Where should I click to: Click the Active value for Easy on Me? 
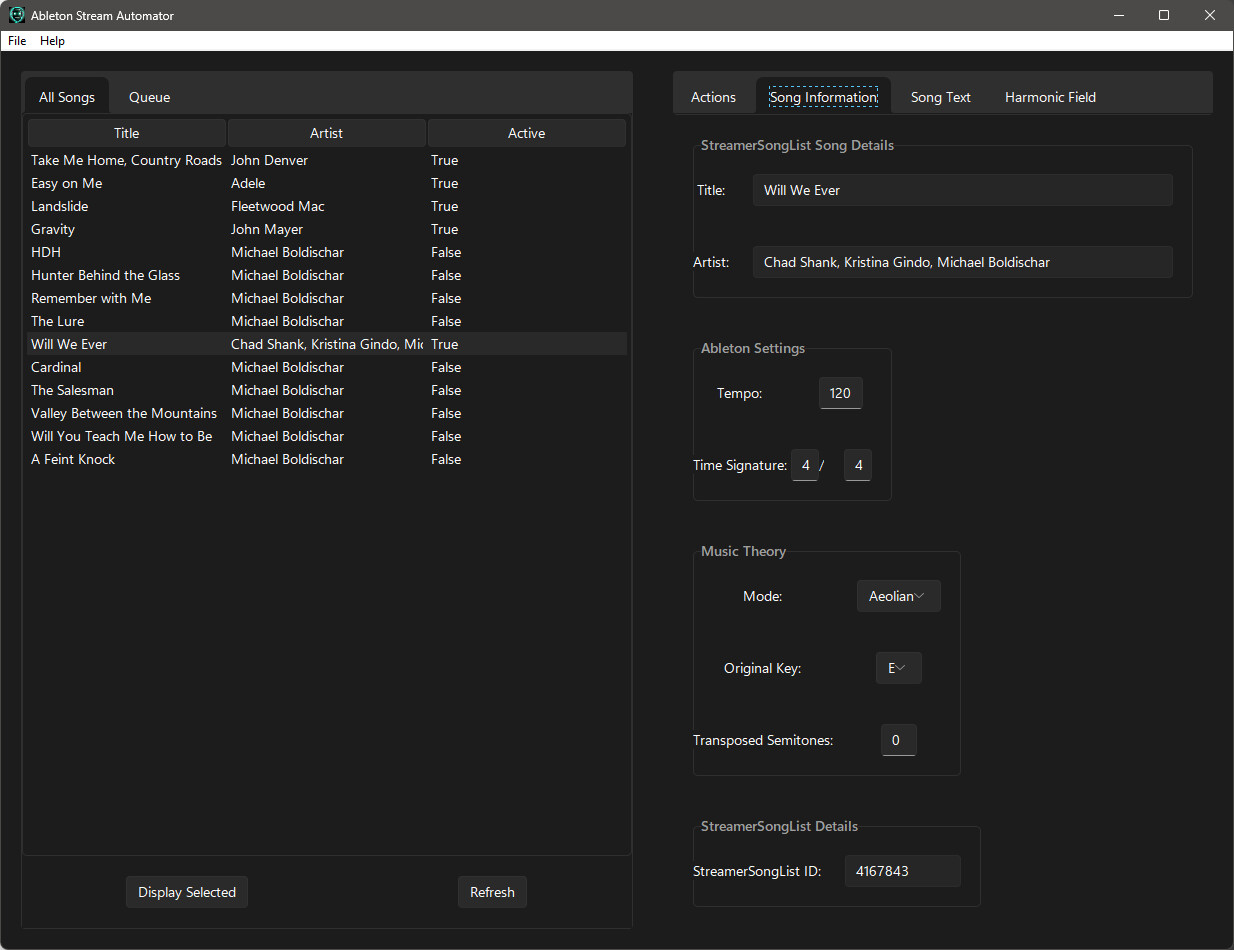pyautogui.click(x=444, y=183)
